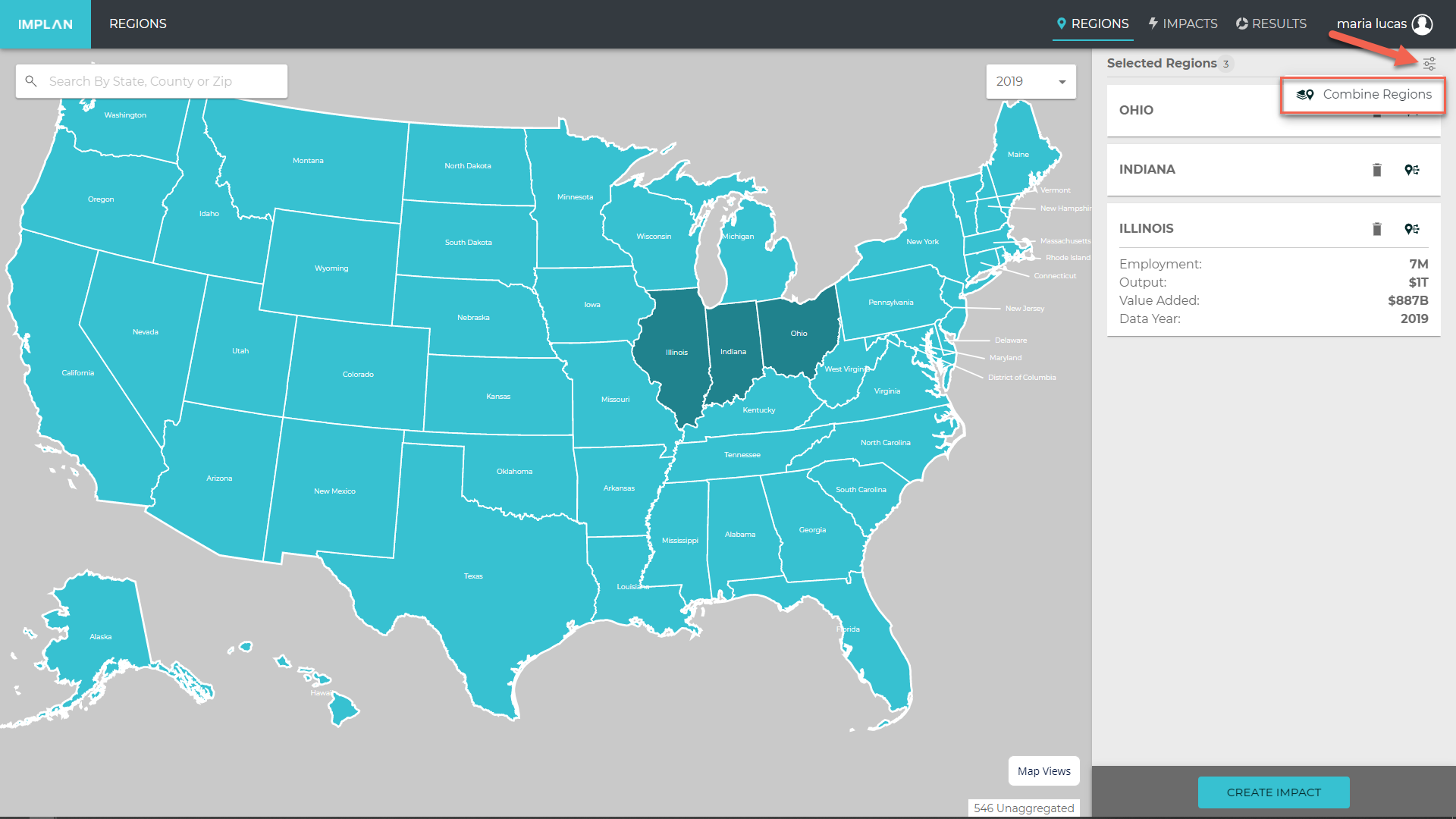This screenshot has height=819, width=1456.
Task: Click Illinois's region pin list icon
Action: tap(1412, 229)
